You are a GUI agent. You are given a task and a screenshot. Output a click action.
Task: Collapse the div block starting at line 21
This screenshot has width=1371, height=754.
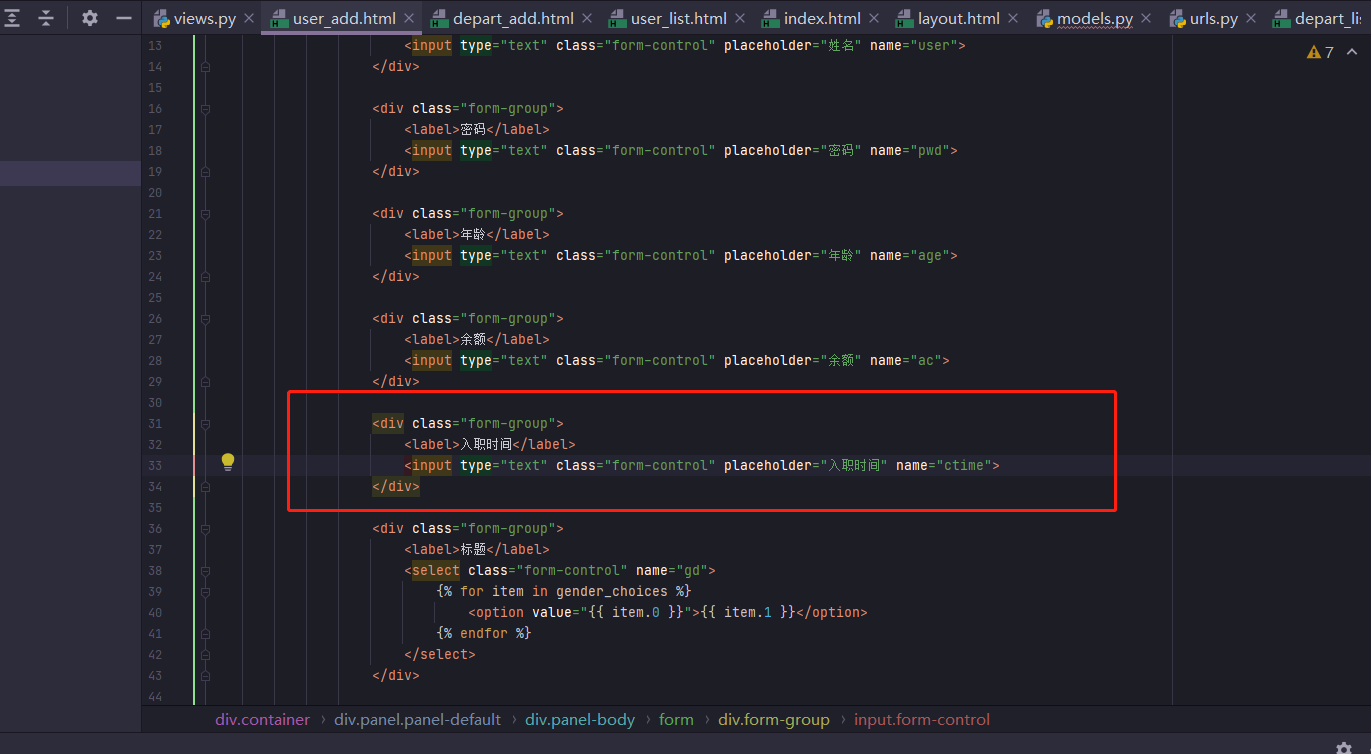(205, 213)
